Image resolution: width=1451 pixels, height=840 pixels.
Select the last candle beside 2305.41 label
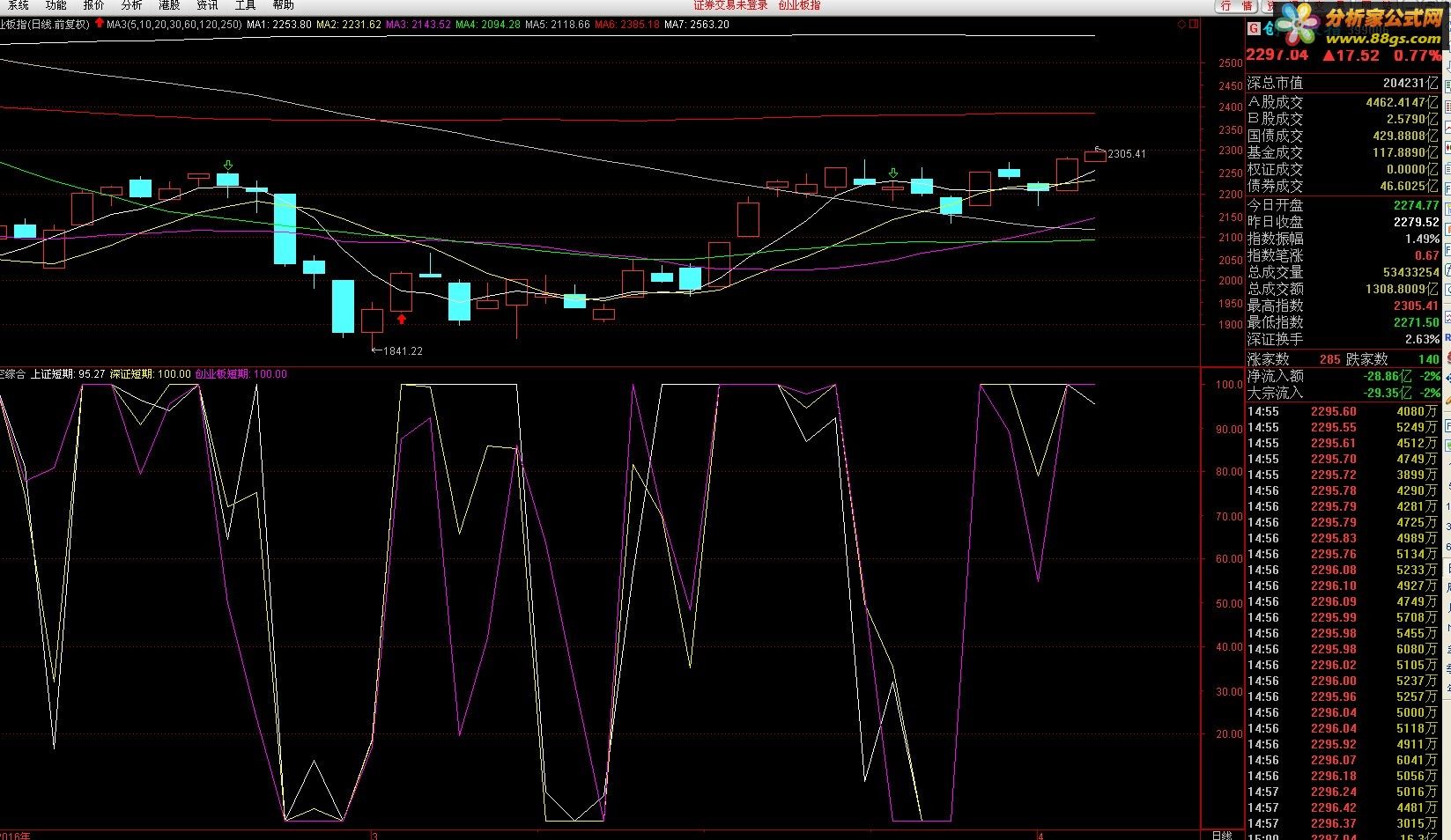click(x=1095, y=156)
